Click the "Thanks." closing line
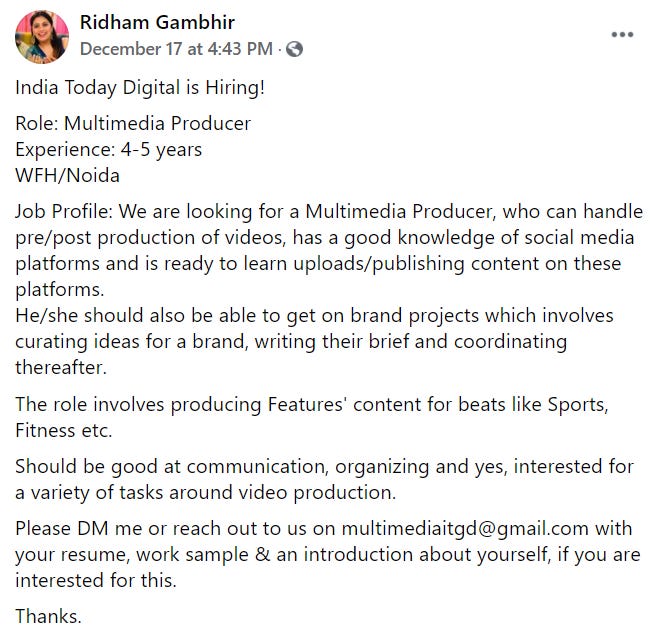The height and width of the screenshot is (630, 658). (x=48, y=616)
